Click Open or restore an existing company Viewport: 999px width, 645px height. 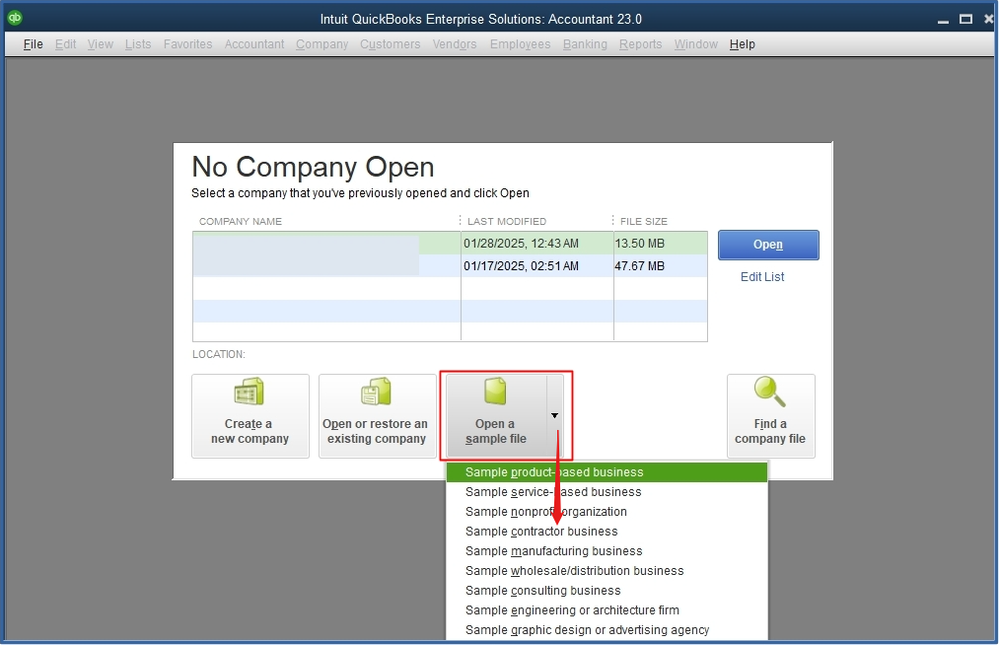[x=377, y=416]
